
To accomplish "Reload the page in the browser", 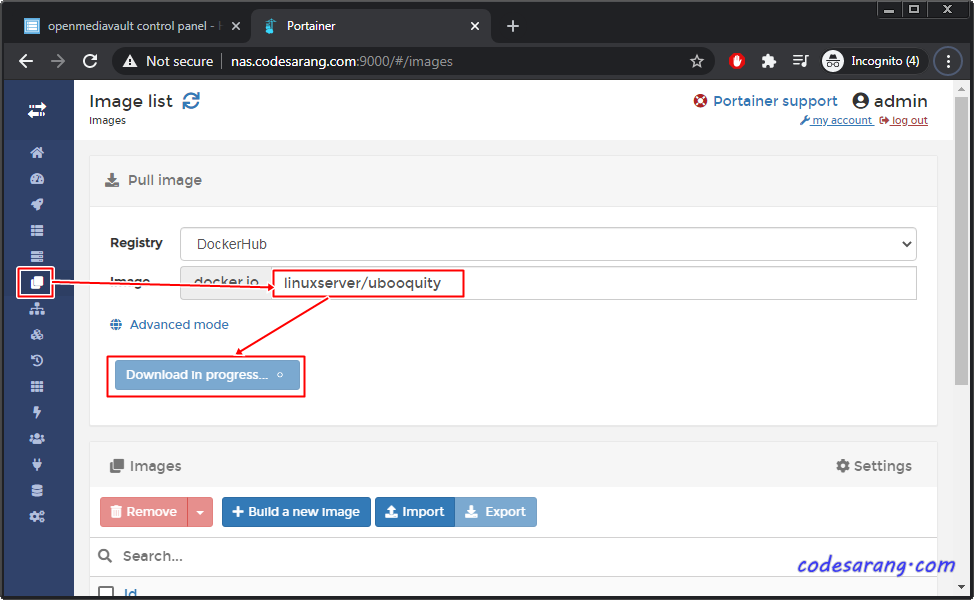I will point(90,61).
